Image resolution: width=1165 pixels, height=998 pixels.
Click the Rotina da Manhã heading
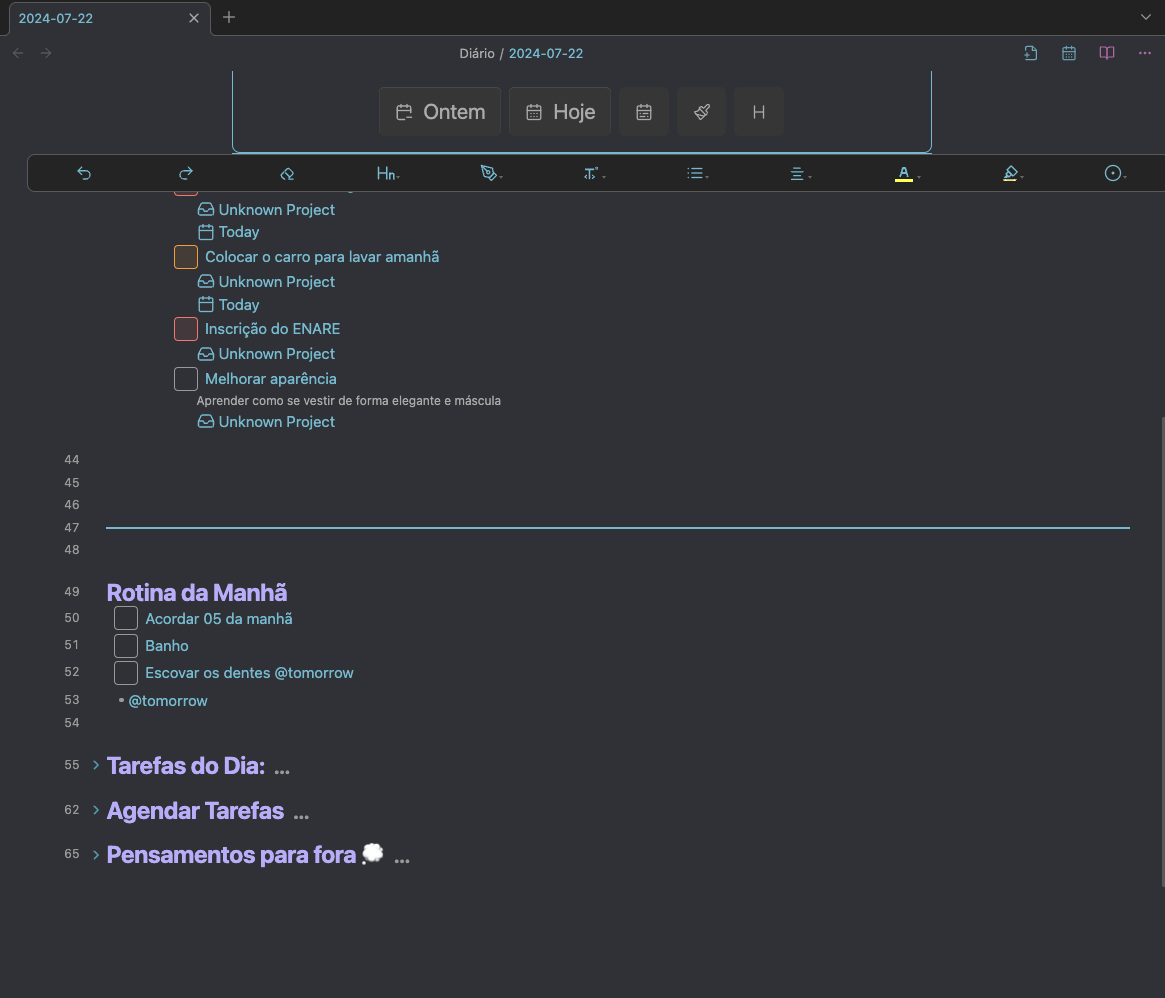click(x=197, y=592)
